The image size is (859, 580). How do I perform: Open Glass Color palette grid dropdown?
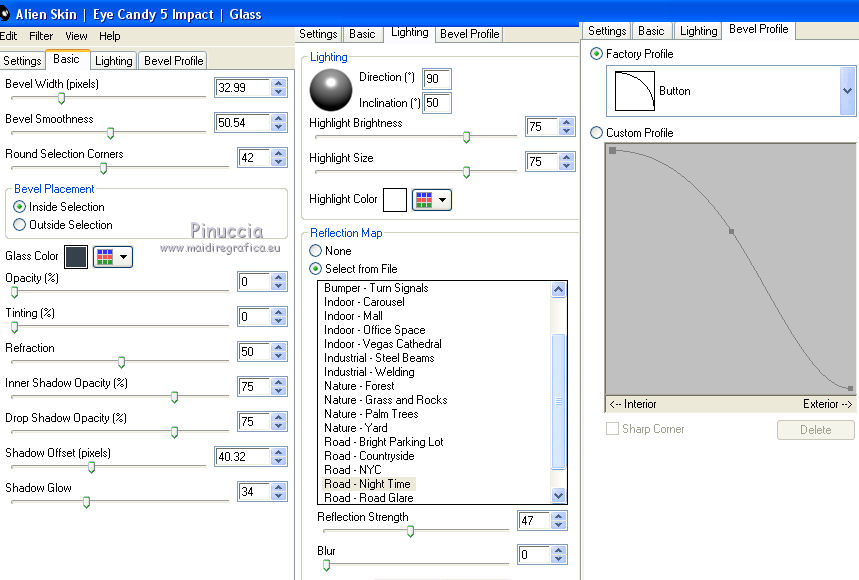(x=113, y=257)
